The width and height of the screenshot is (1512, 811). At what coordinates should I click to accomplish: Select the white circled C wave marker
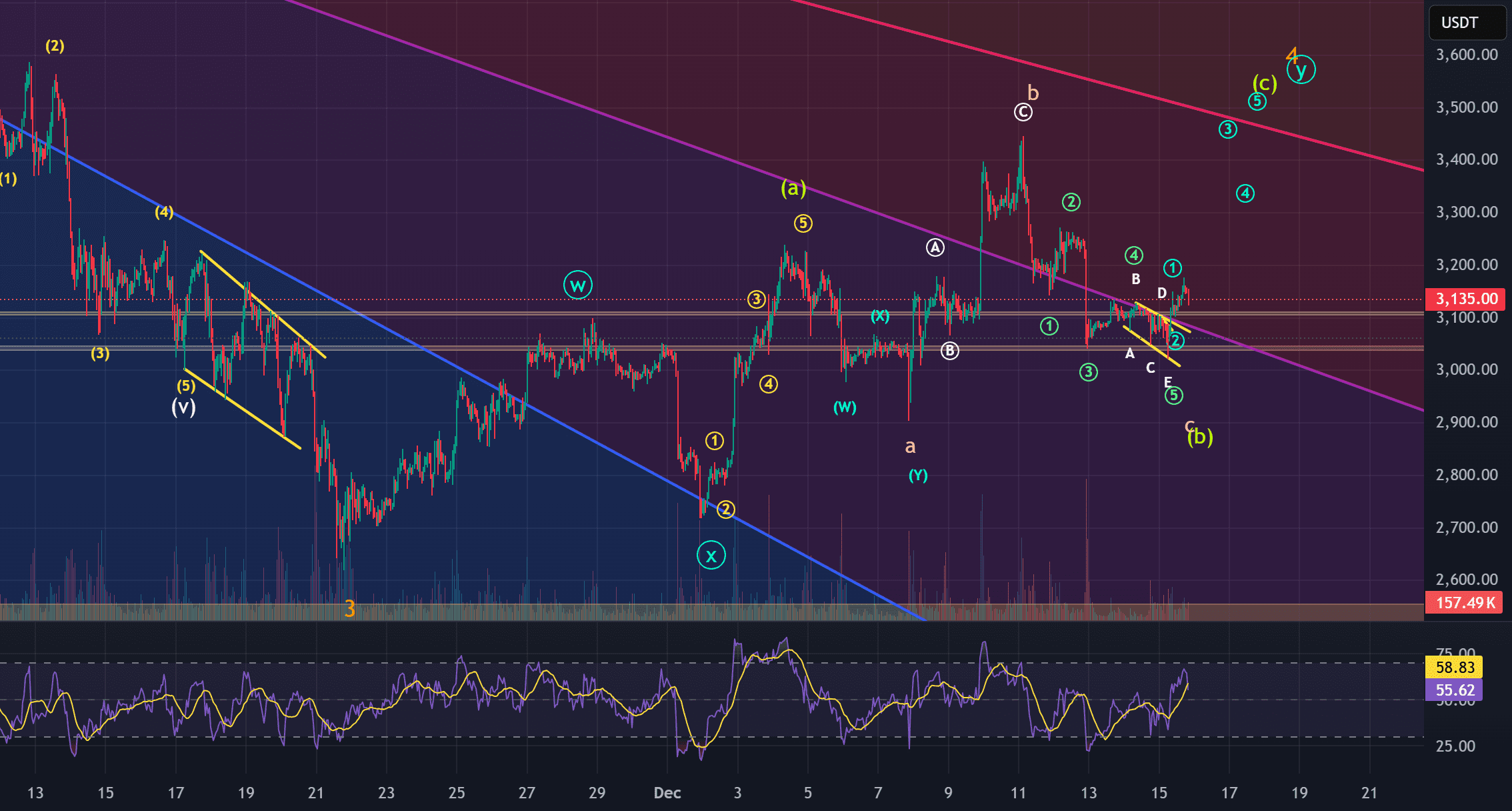coord(1023,112)
